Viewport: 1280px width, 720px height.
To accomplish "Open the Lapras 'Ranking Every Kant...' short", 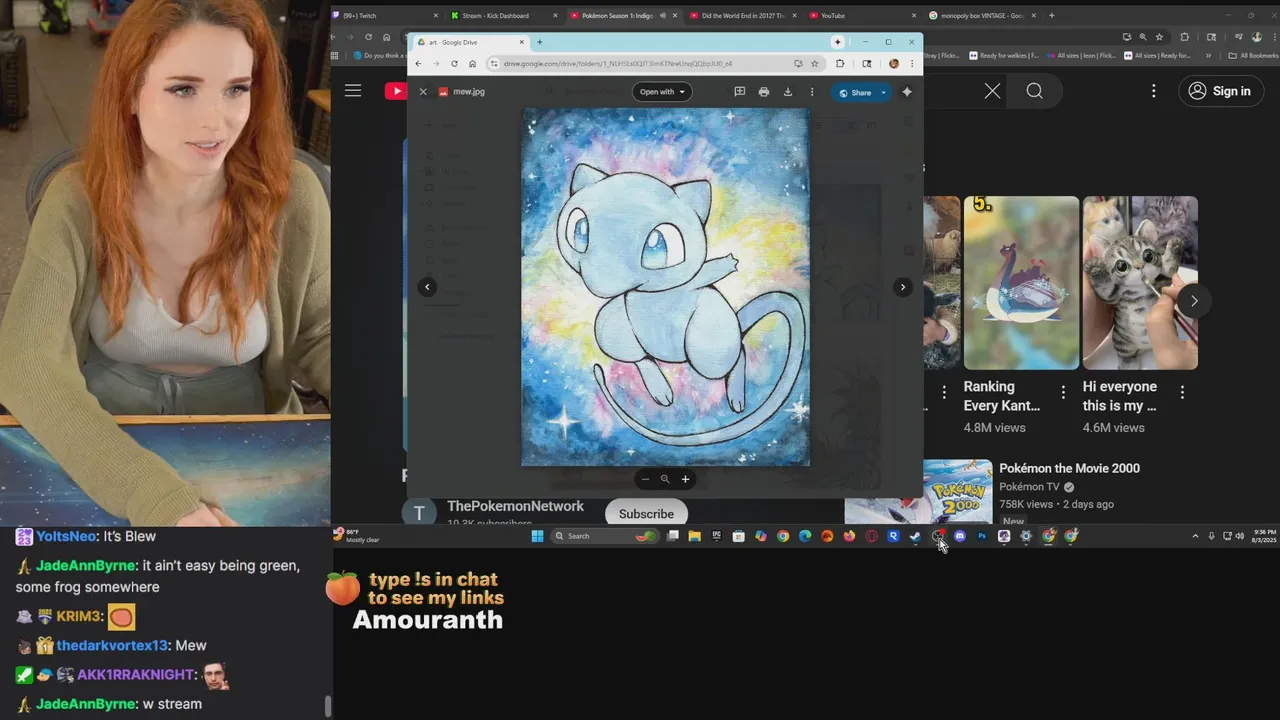I will (x=1021, y=283).
